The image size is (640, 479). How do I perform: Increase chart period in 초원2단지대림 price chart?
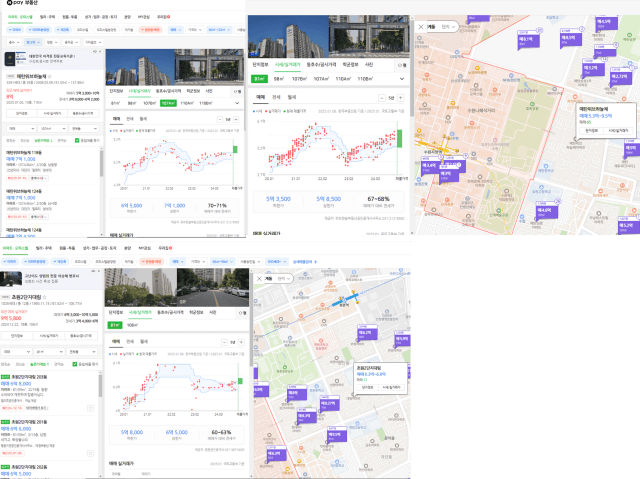tap(241, 342)
